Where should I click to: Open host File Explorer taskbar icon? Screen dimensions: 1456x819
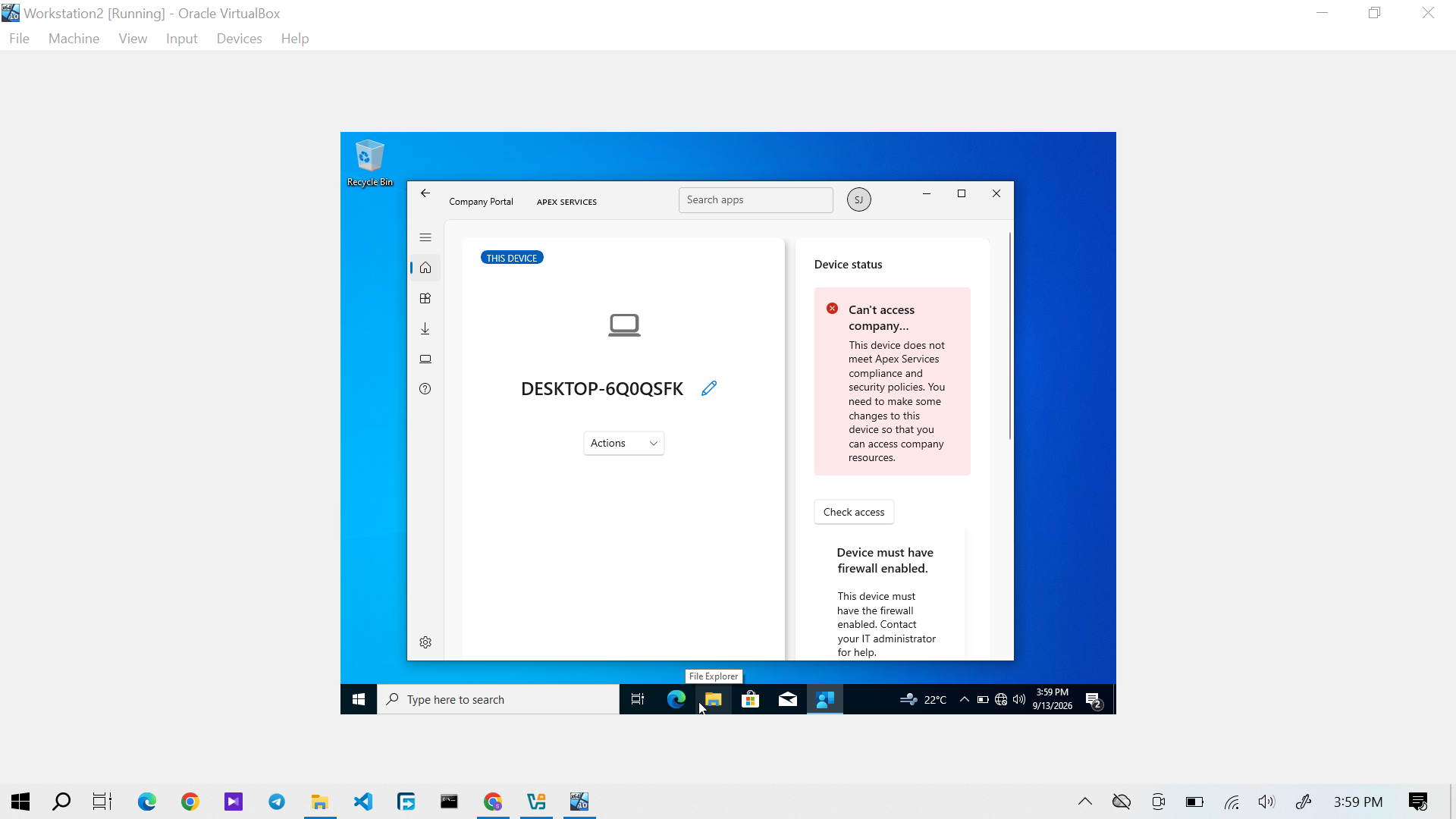point(320,802)
